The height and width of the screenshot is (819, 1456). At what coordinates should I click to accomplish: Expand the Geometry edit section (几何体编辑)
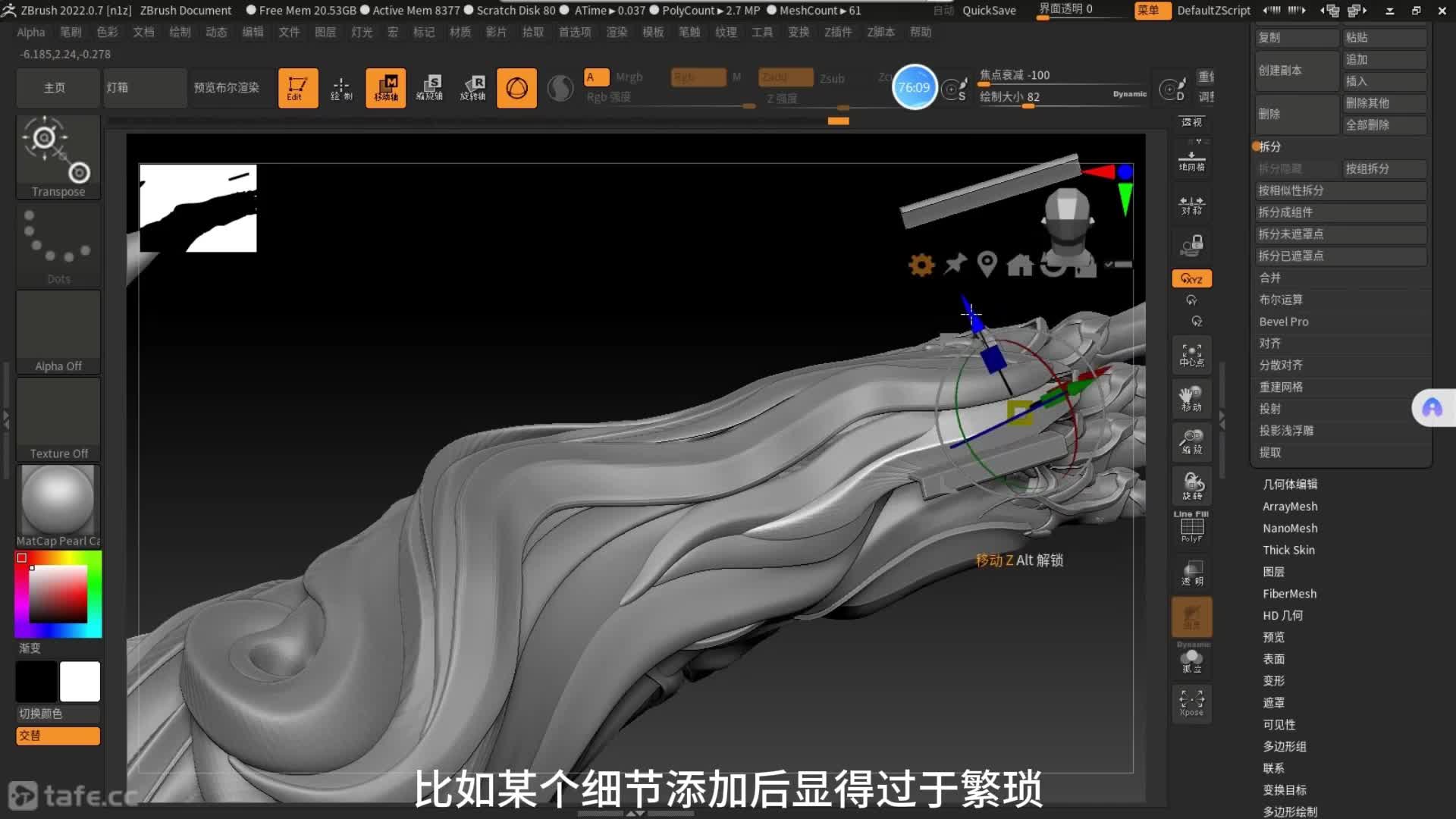click(x=1289, y=484)
